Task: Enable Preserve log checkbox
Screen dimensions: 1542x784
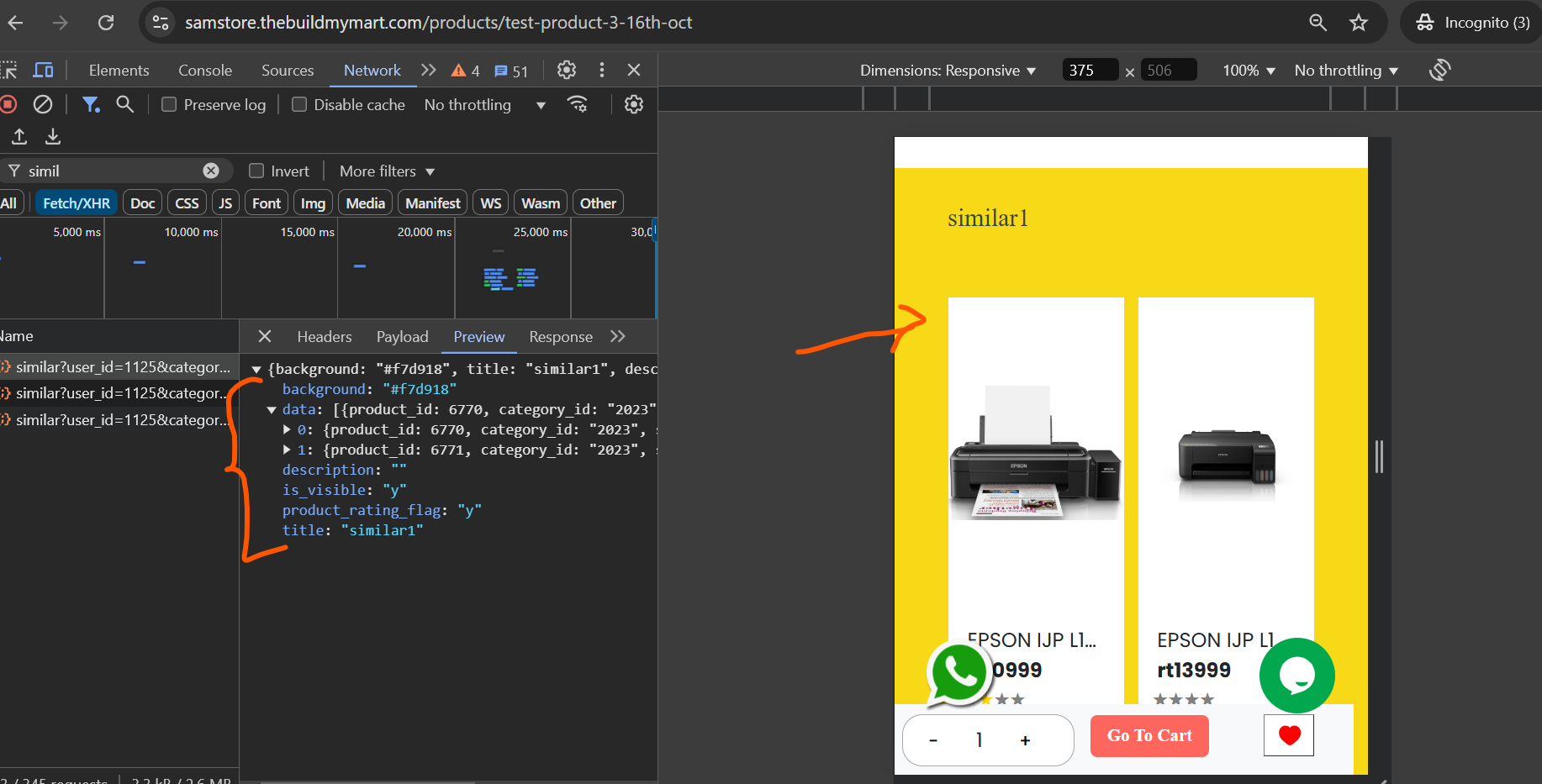Action: click(169, 104)
